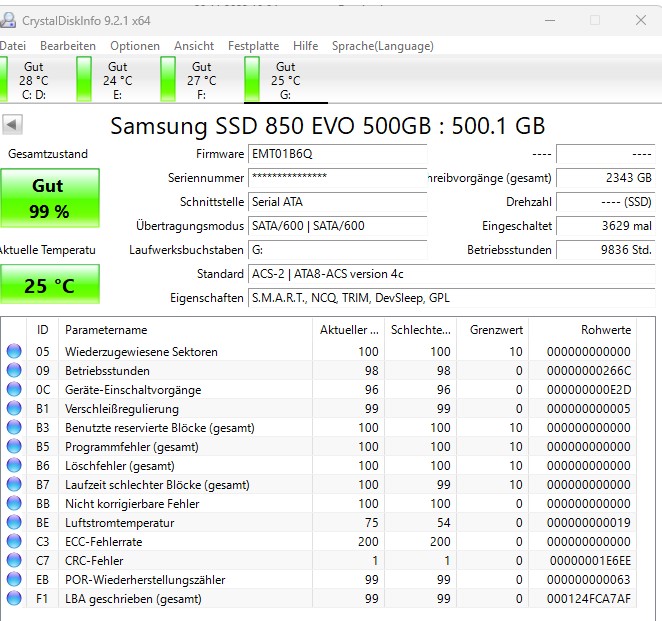Click status circle for Betriebsstunden 09 row
This screenshot has width=662, height=621.
tap(14, 370)
